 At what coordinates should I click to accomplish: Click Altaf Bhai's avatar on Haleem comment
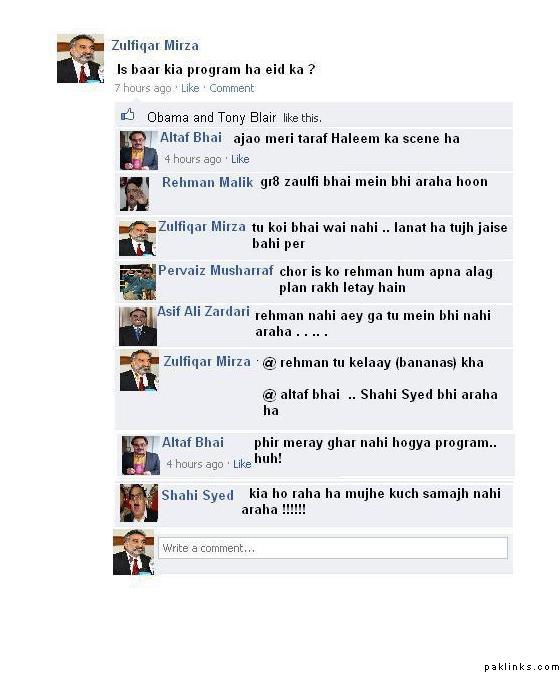coord(139,150)
